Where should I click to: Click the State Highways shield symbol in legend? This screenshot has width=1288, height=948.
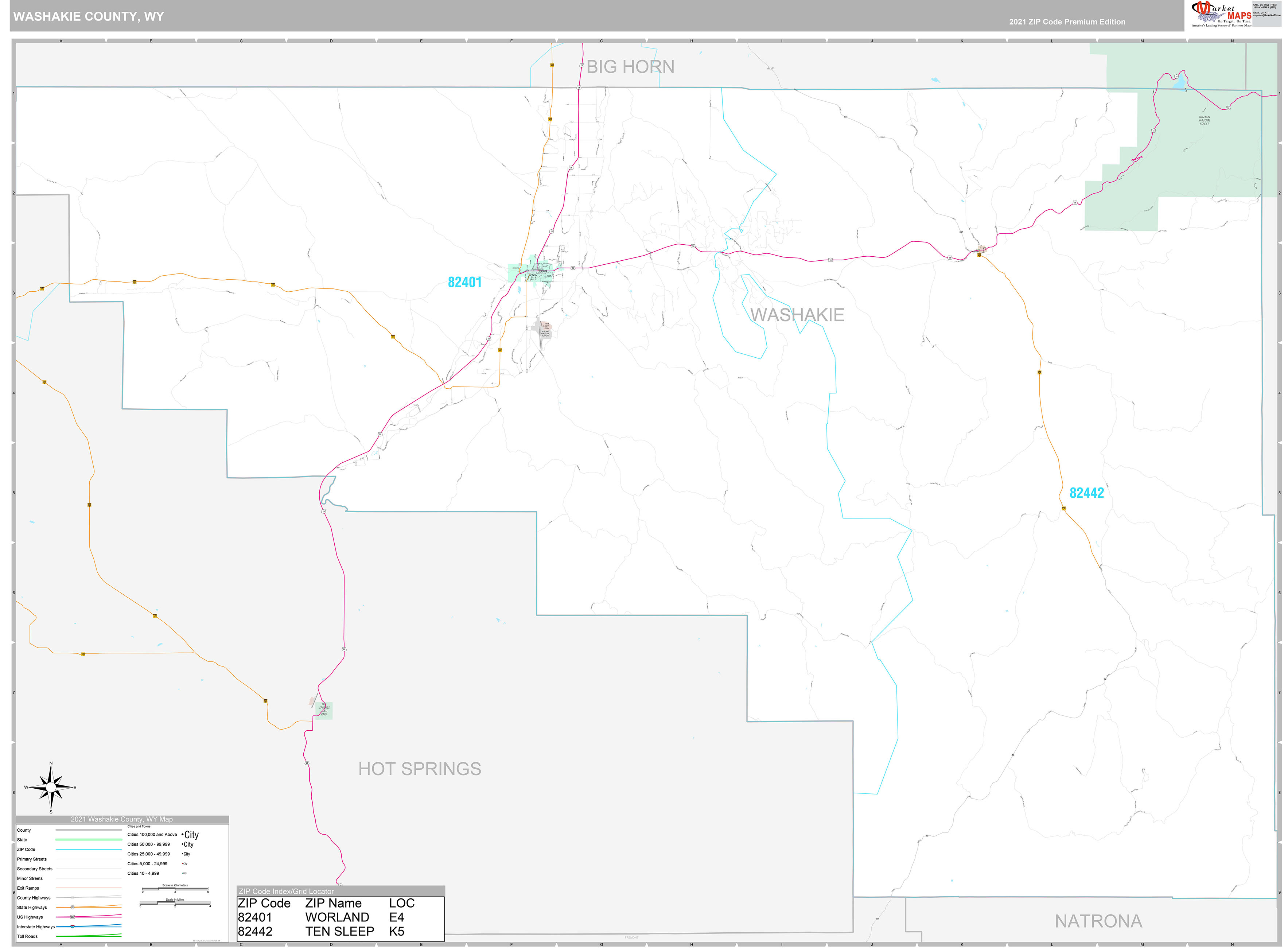[72, 907]
